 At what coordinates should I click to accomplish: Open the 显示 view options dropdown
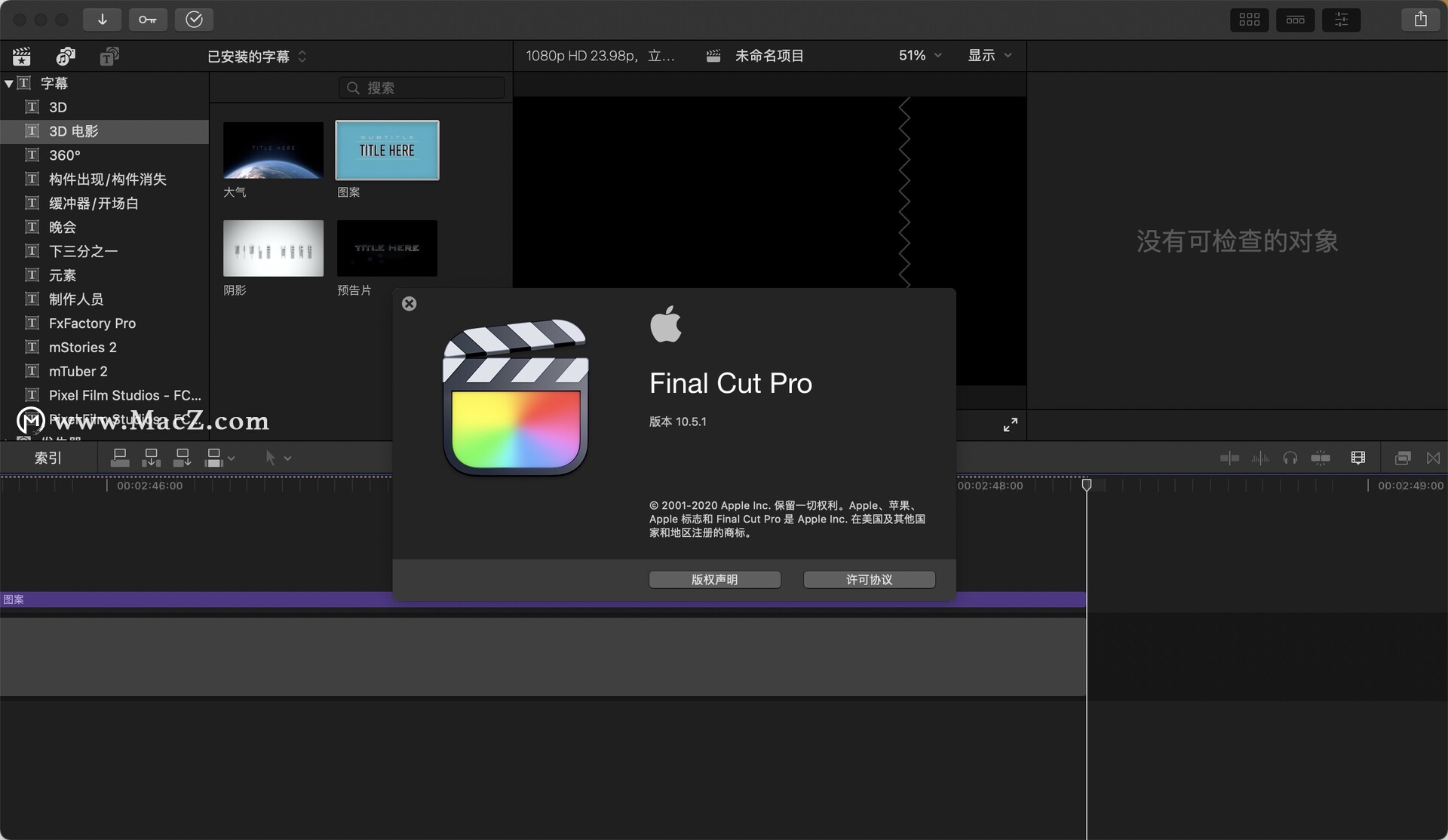click(989, 56)
